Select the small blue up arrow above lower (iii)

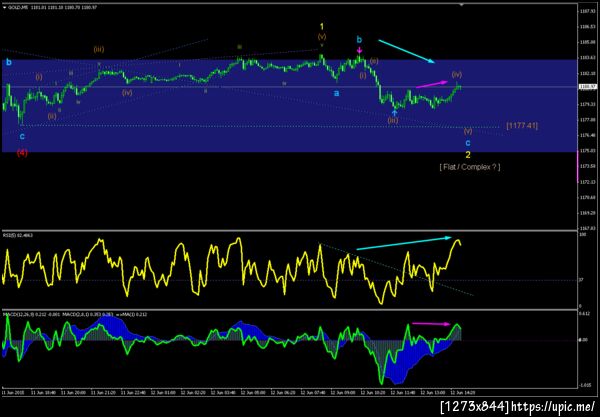pyautogui.click(x=394, y=112)
